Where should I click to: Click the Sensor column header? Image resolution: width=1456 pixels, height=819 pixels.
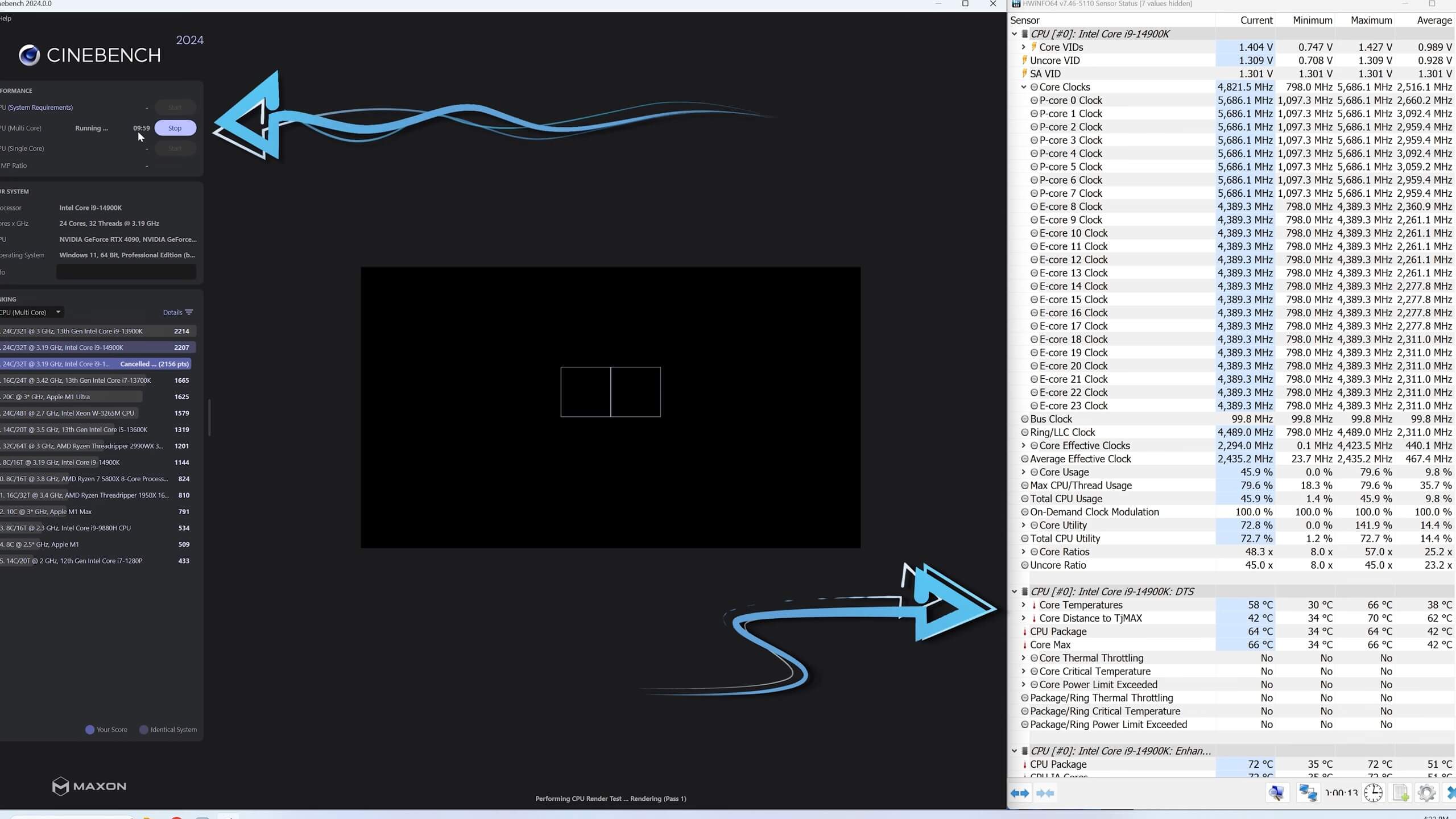click(1112, 20)
